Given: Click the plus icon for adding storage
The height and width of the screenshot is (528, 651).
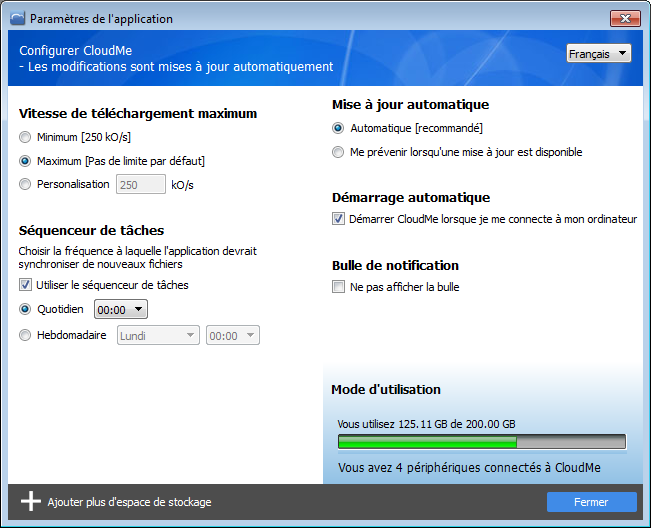Looking at the screenshot, I should pyautogui.click(x=31, y=501).
